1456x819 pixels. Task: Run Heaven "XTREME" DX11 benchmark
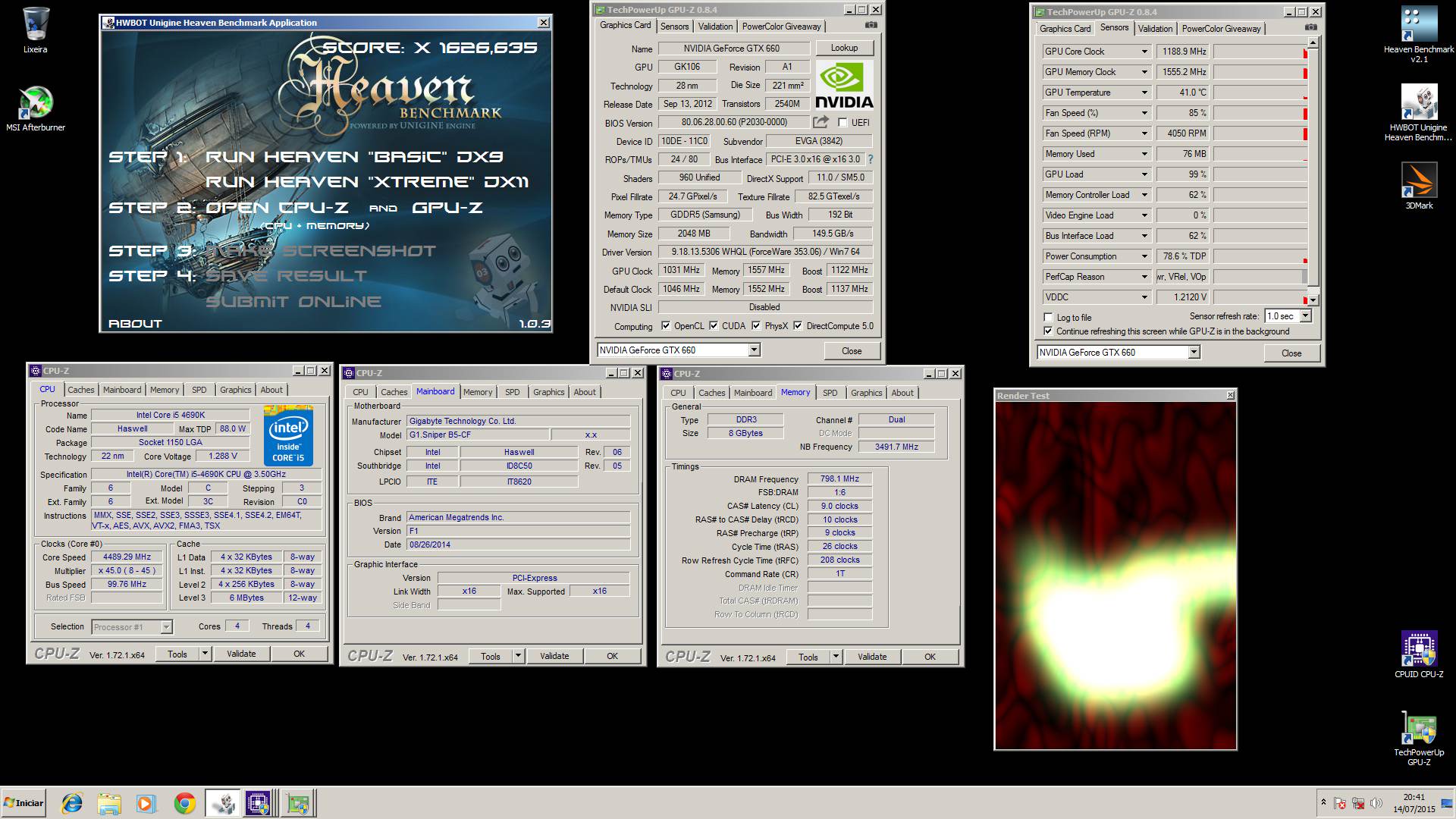(367, 182)
